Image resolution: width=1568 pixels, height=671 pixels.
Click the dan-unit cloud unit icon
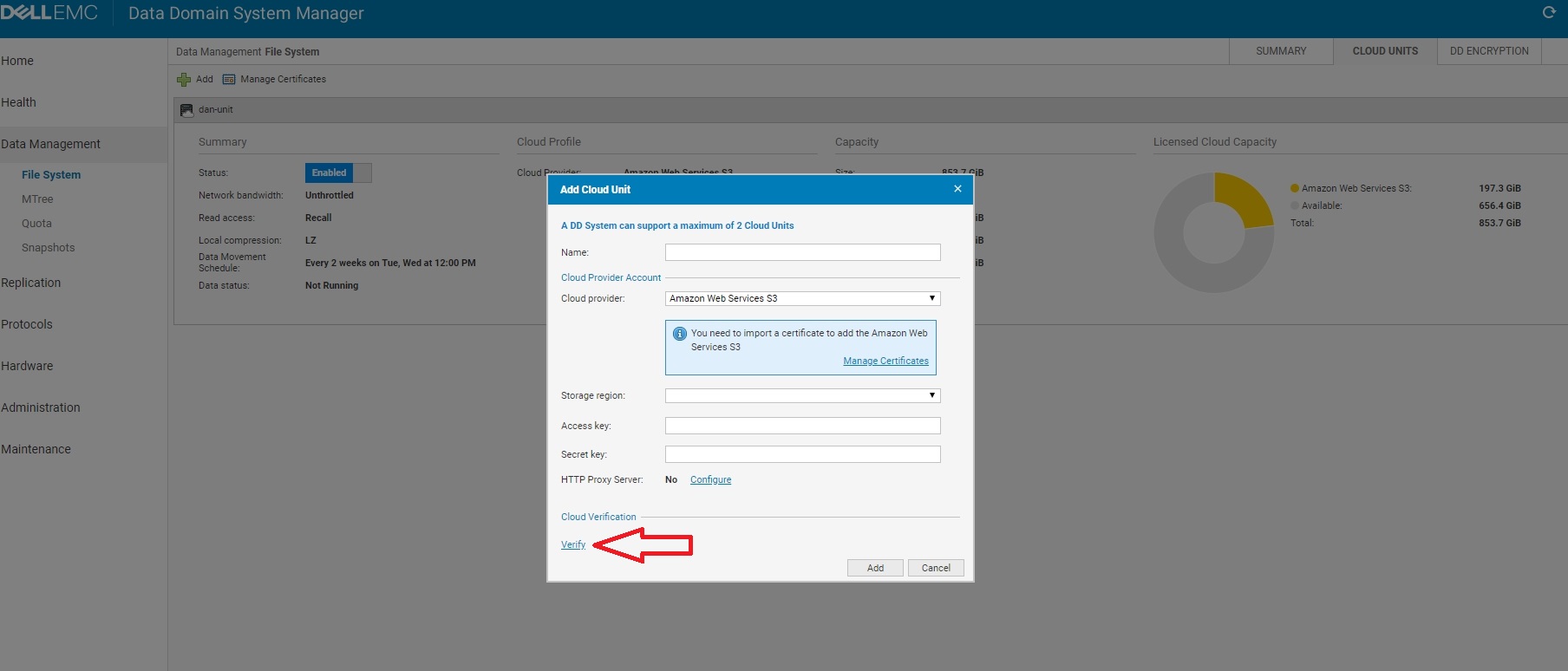pos(186,110)
